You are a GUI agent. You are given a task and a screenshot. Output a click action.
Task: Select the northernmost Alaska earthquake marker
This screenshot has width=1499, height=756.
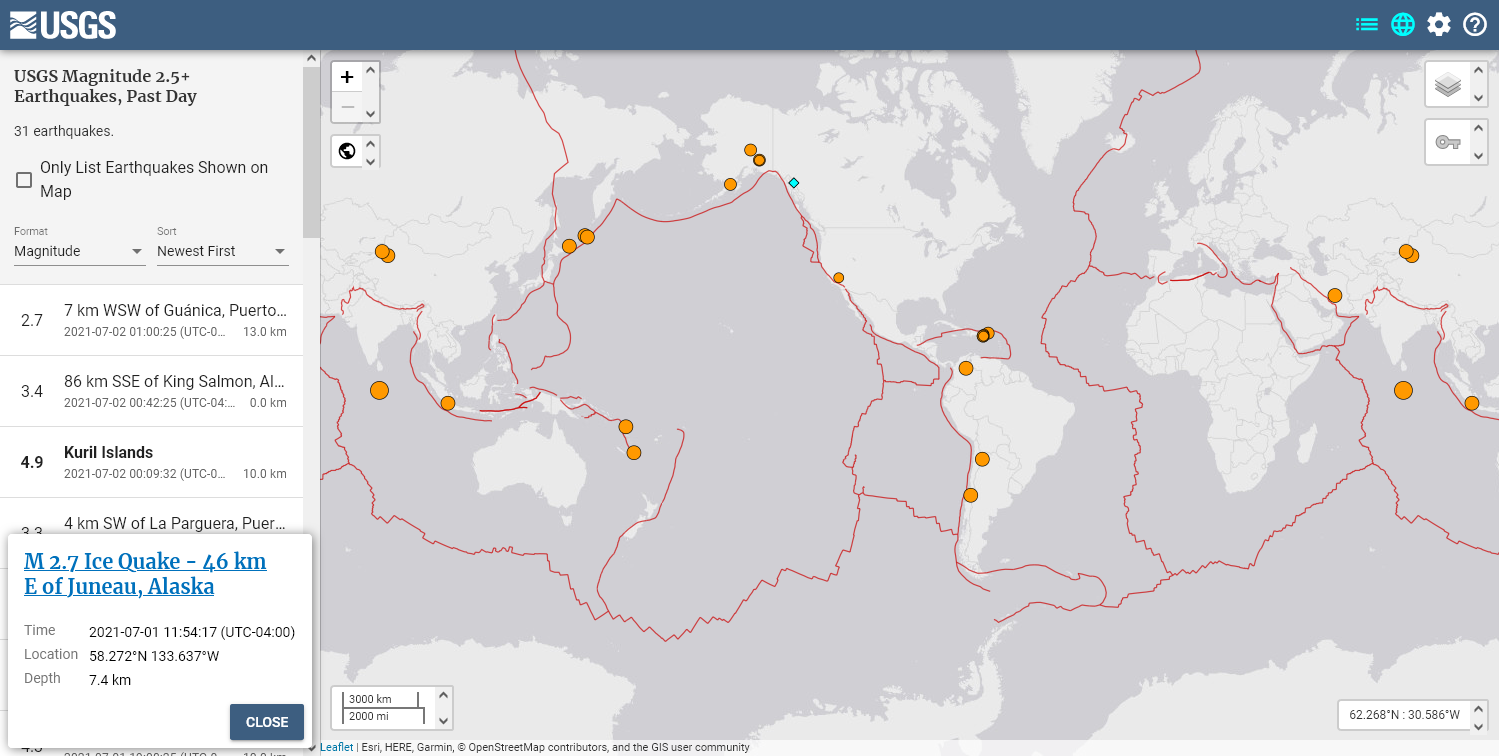click(x=750, y=150)
